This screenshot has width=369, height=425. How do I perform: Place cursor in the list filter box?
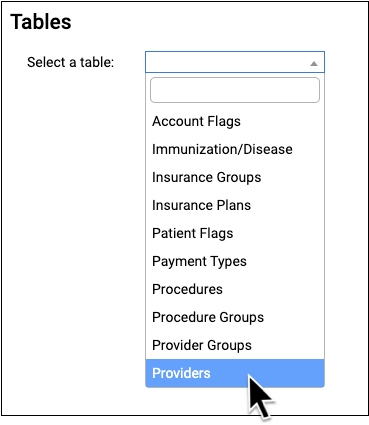[235, 90]
